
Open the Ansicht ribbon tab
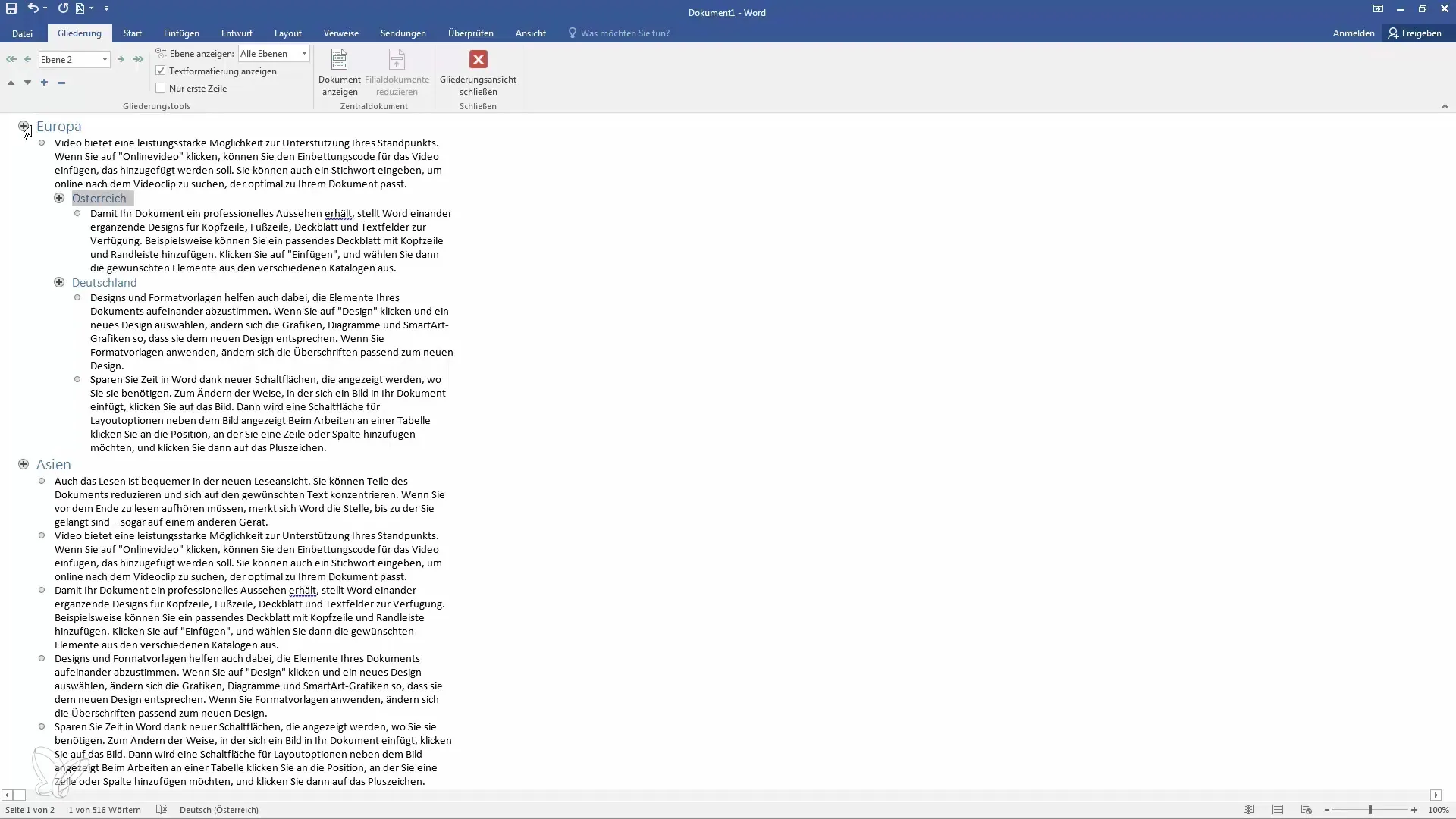pos(530,33)
